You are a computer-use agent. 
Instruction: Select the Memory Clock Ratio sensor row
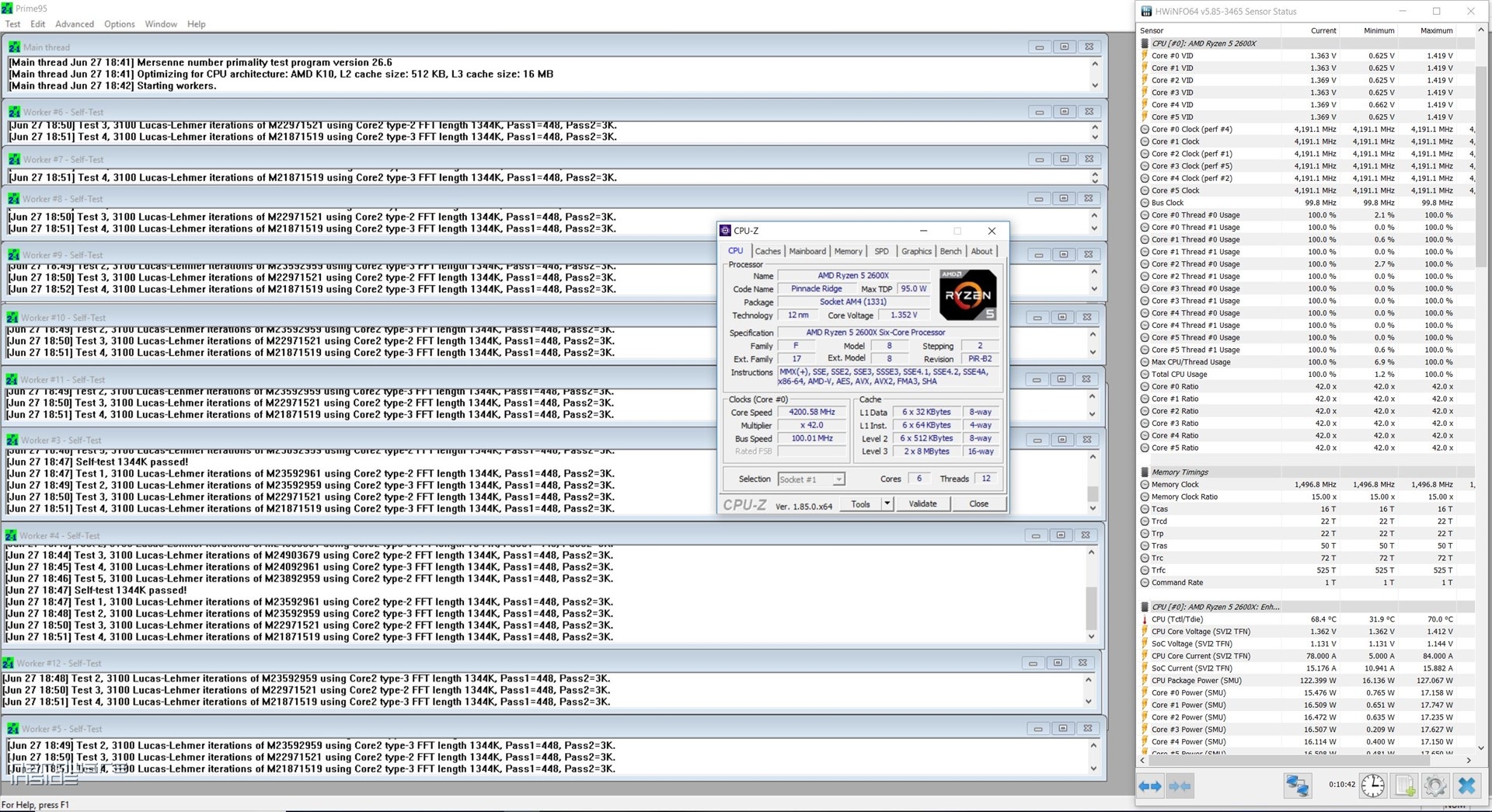point(1307,497)
